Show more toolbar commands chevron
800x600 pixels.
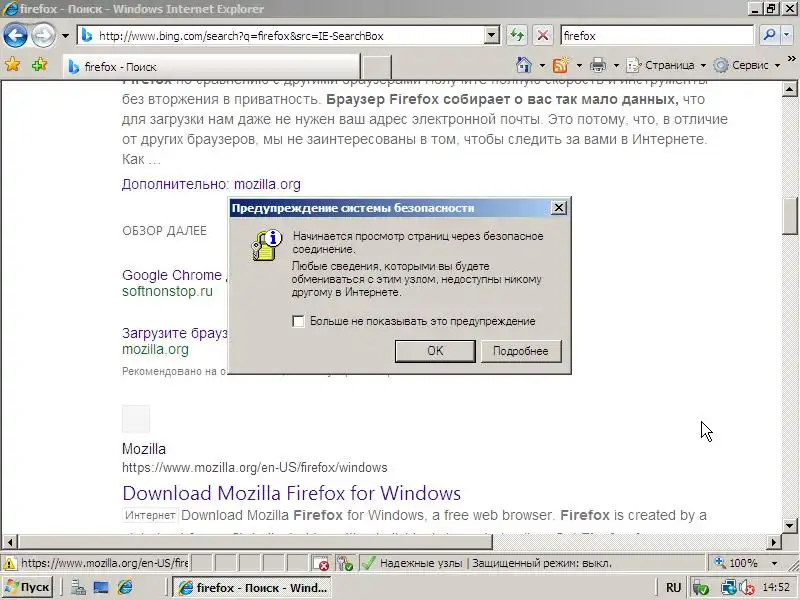pyautogui.click(x=791, y=59)
